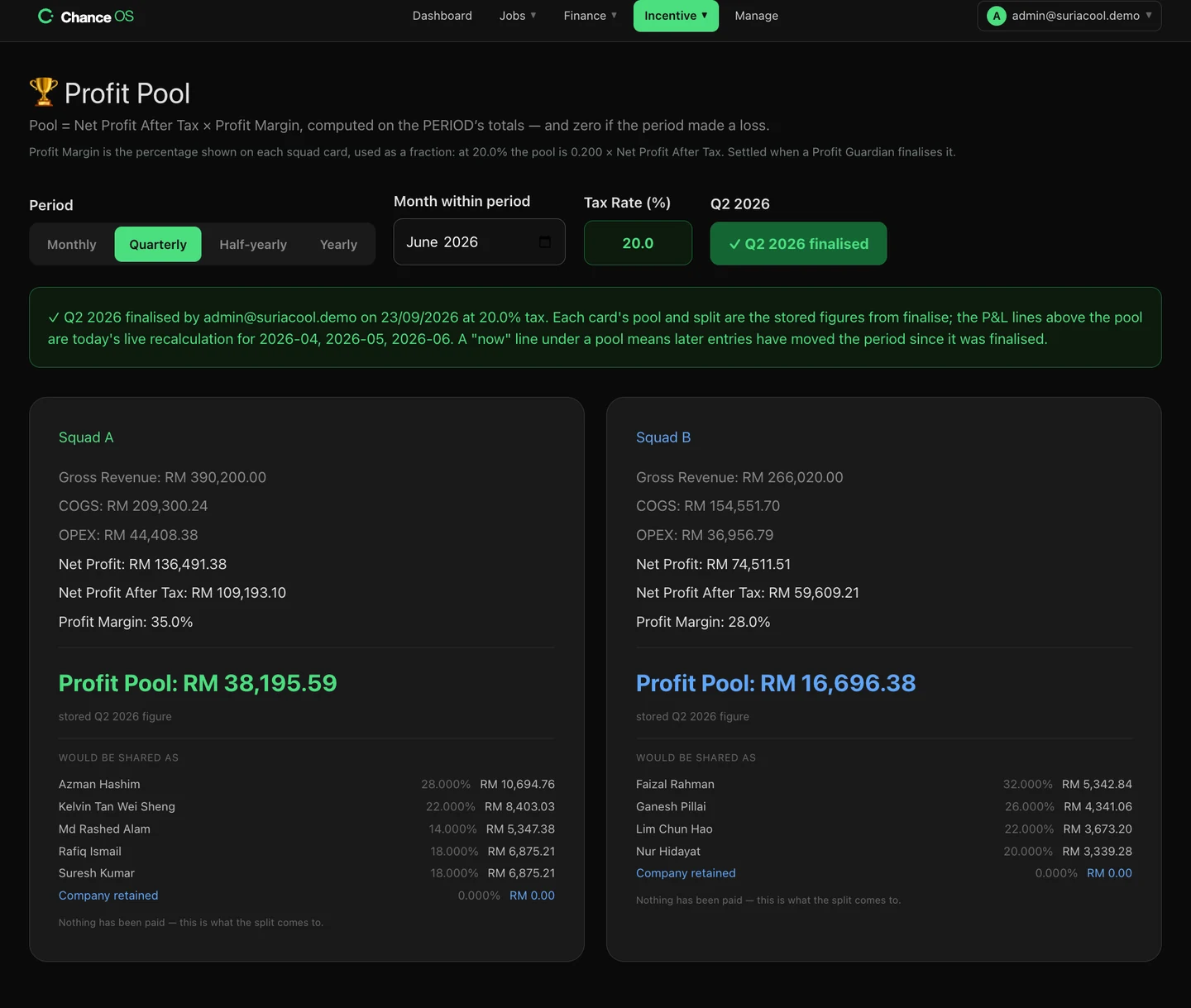
Task: Click Squad B OPEX RM 36,956.79 line
Action: pyautogui.click(x=705, y=535)
